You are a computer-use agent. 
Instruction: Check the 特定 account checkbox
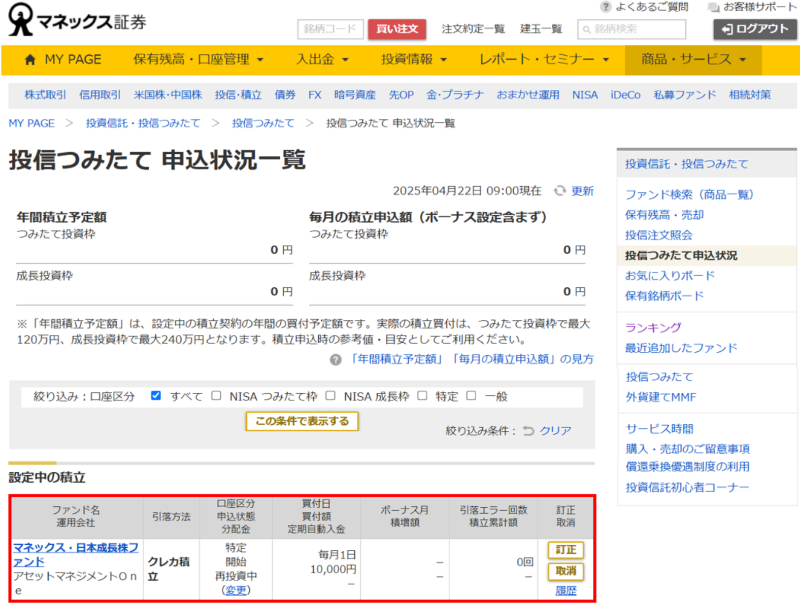point(422,396)
